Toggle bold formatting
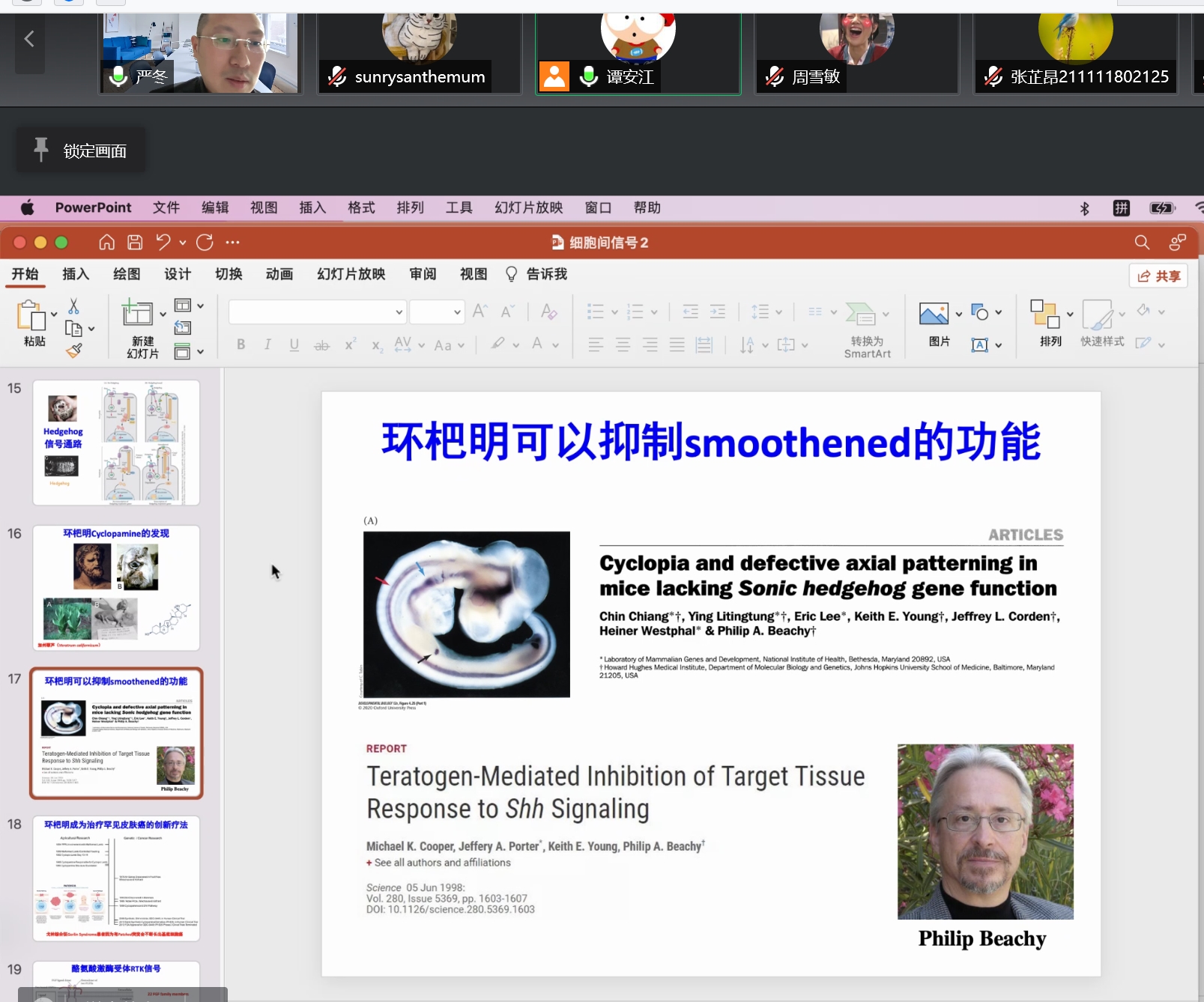Image resolution: width=1204 pixels, height=1002 pixels. [241, 344]
